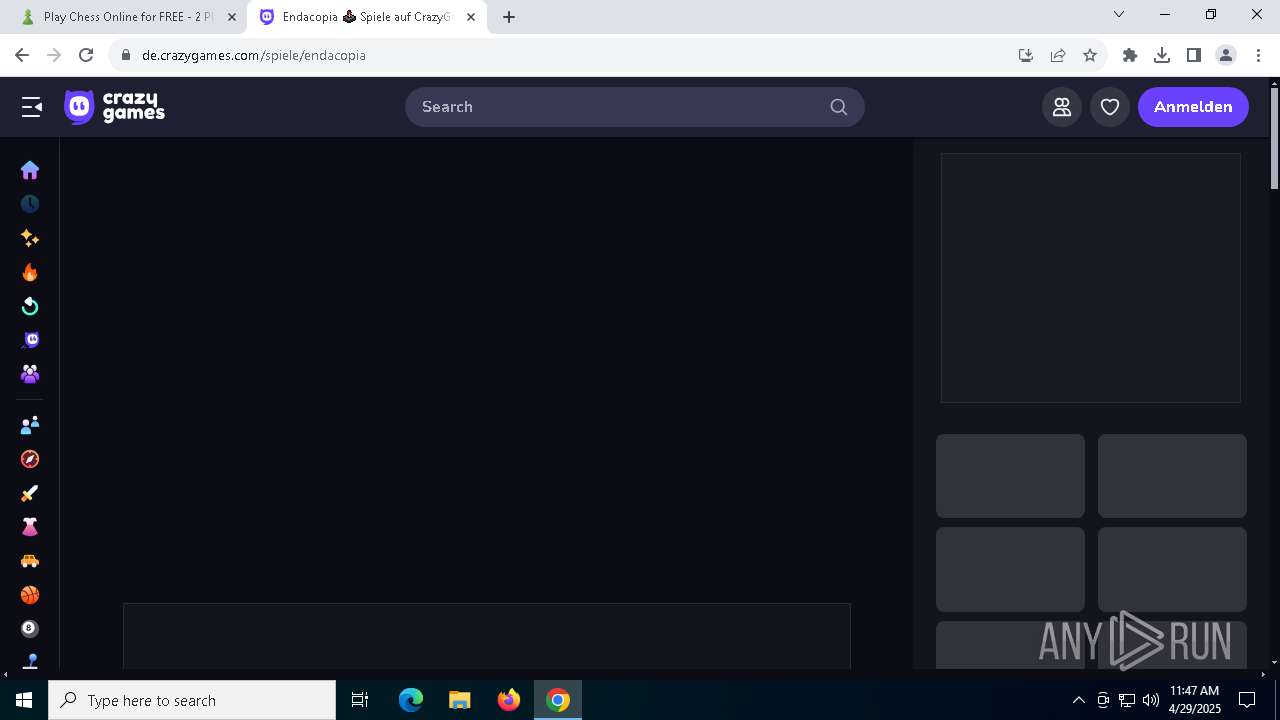The width and height of the screenshot is (1280, 720).
Task: Open favorites heart icon
Action: click(x=1110, y=107)
